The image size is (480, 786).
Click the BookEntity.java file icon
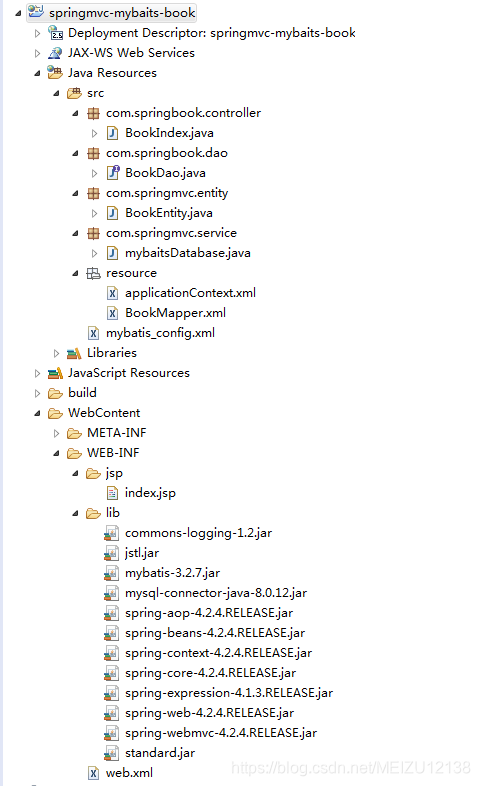[113, 213]
